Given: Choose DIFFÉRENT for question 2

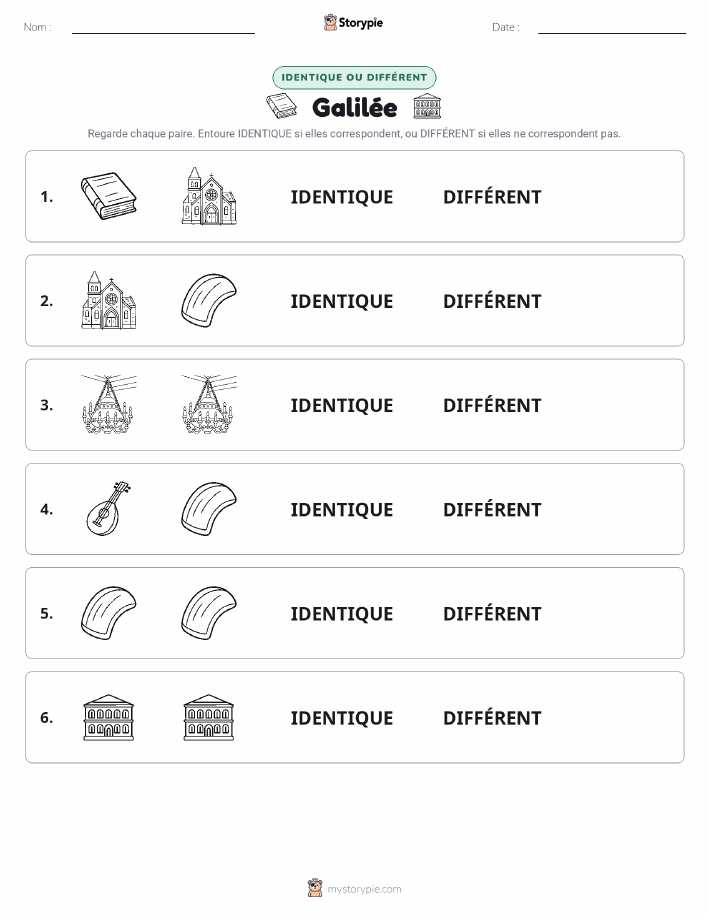Looking at the screenshot, I should click(x=492, y=301).
